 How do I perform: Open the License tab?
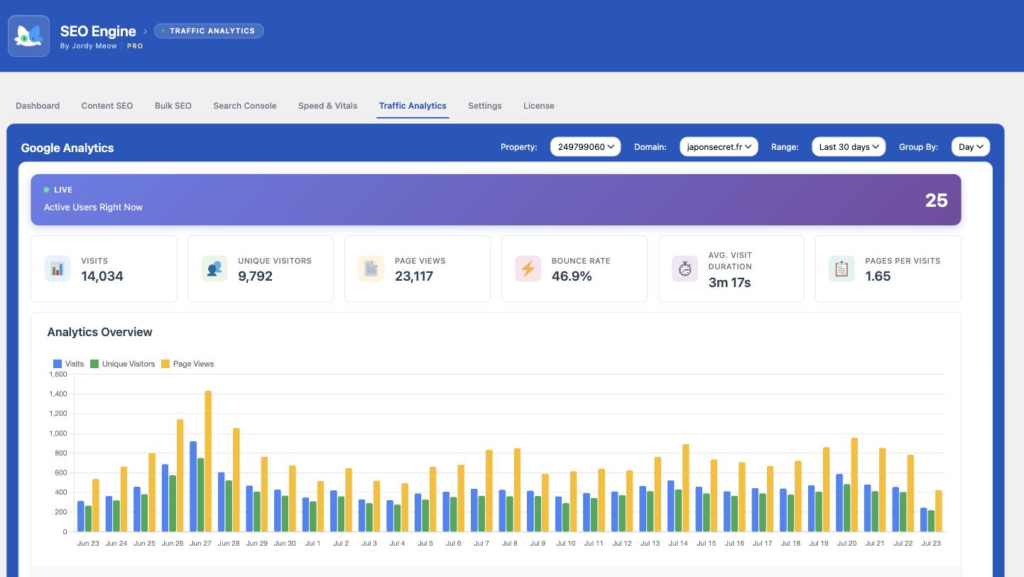coord(539,106)
